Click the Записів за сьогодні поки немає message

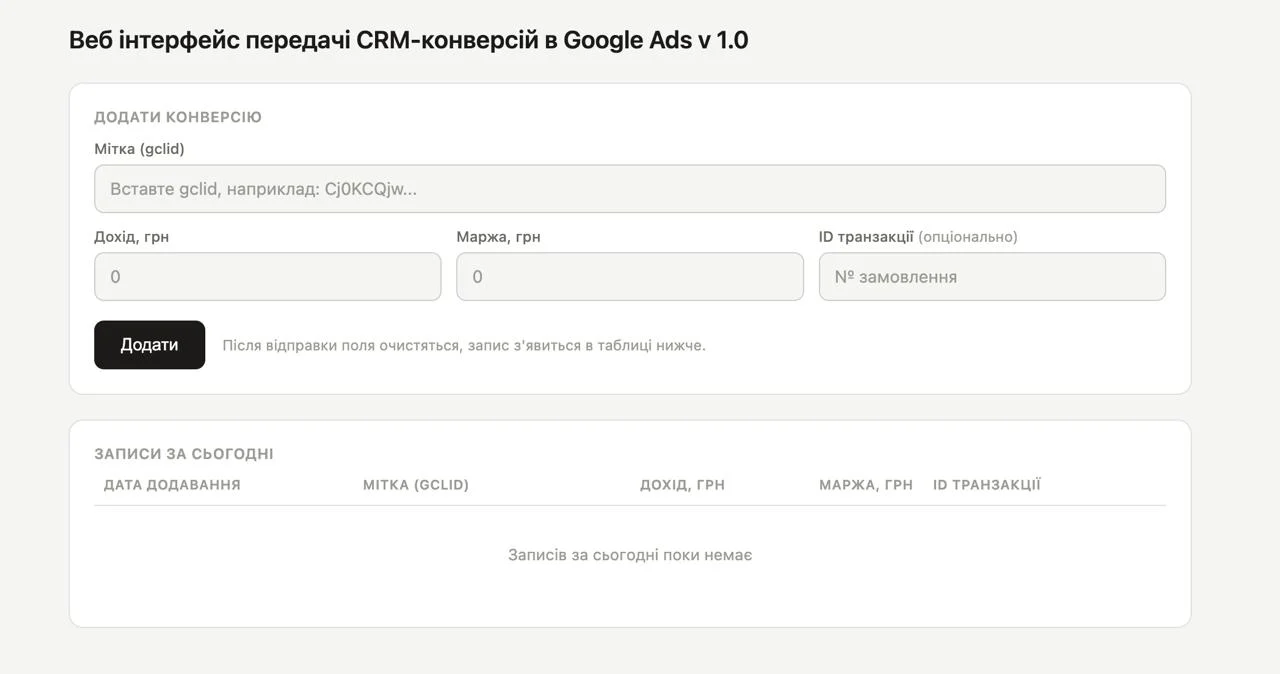(x=630, y=554)
